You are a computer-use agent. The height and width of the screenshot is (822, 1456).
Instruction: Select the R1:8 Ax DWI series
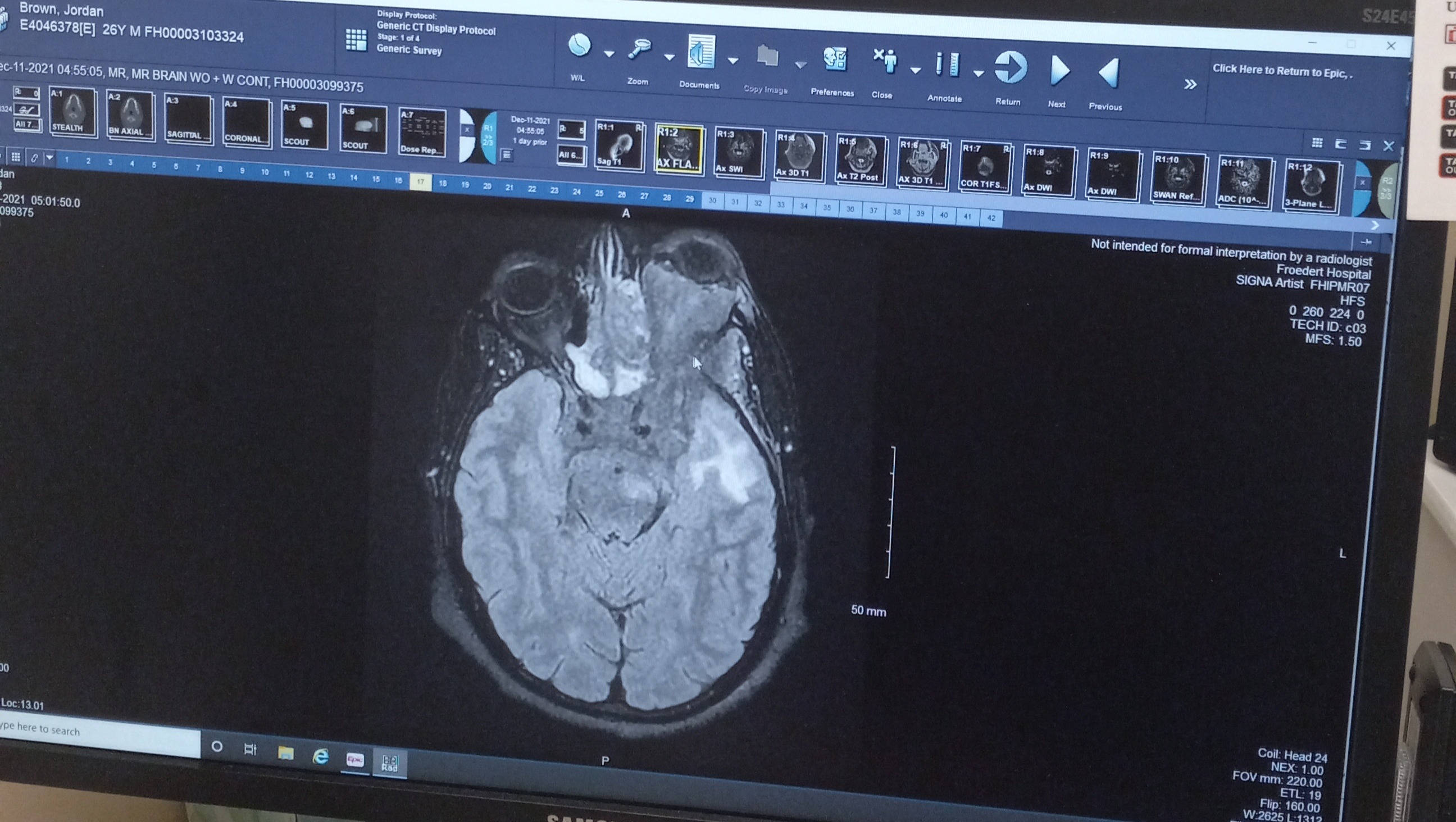[1049, 170]
